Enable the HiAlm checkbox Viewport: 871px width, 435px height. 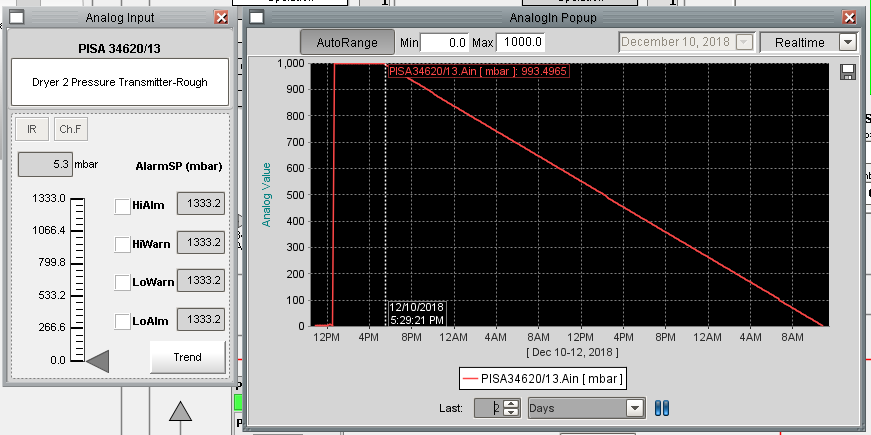pos(122,206)
